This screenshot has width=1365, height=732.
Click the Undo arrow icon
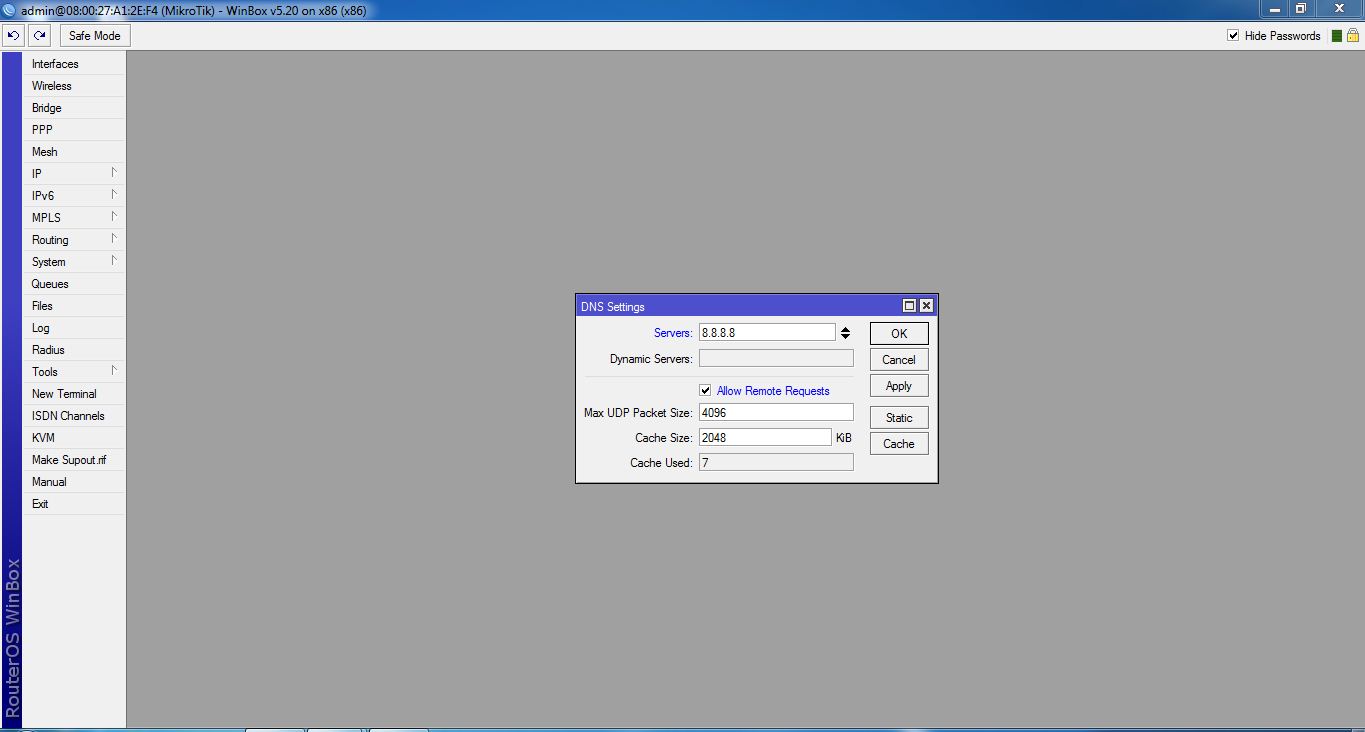(13, 35)
